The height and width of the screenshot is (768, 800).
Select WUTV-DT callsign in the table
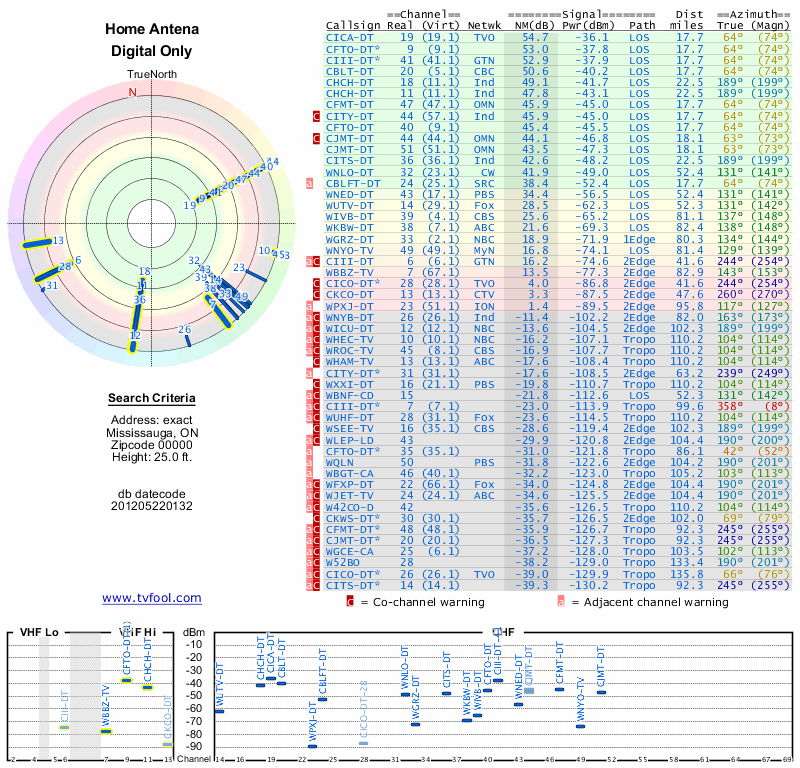[349, 206]
